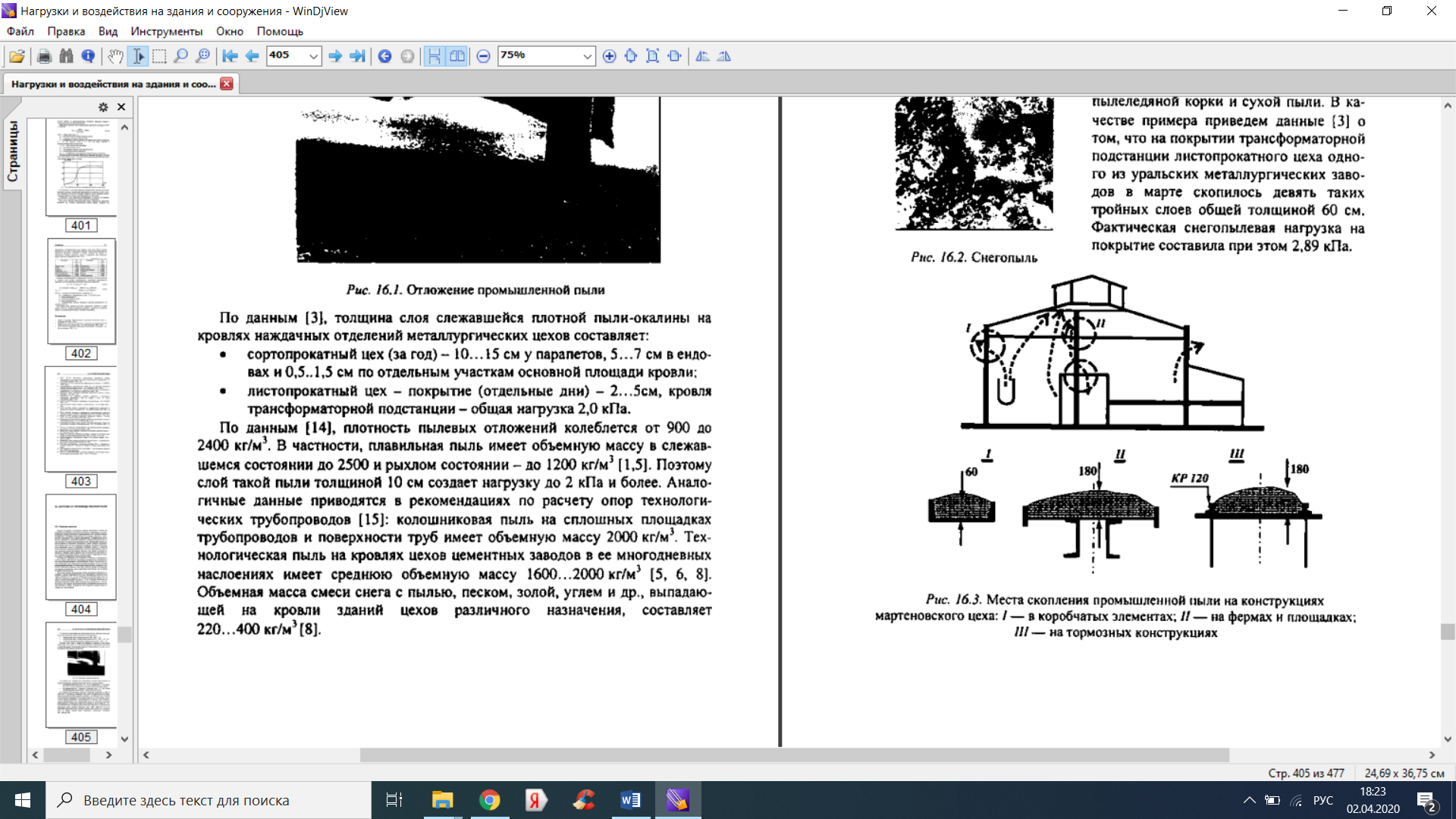1456x819 pixels.
Task: Open thumbnails panel settings with the gear icon
Action: coord(103,107)
